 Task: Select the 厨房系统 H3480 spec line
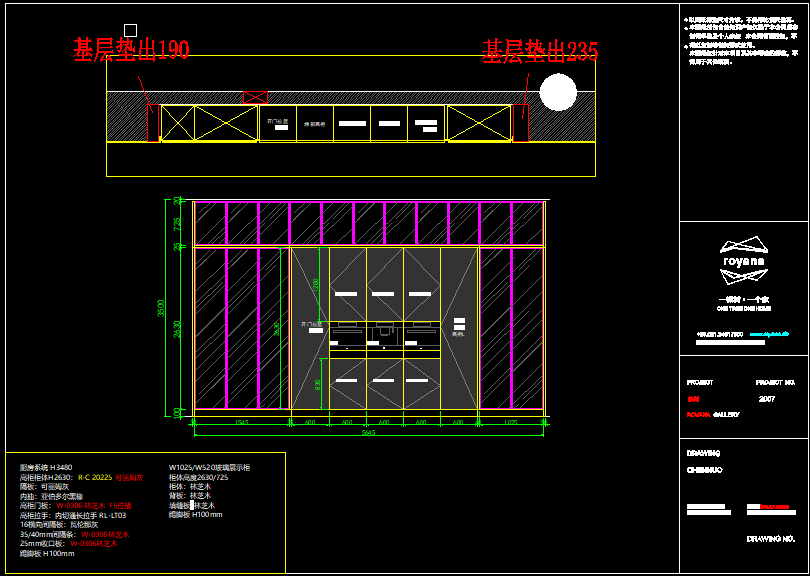click(46, 467)
